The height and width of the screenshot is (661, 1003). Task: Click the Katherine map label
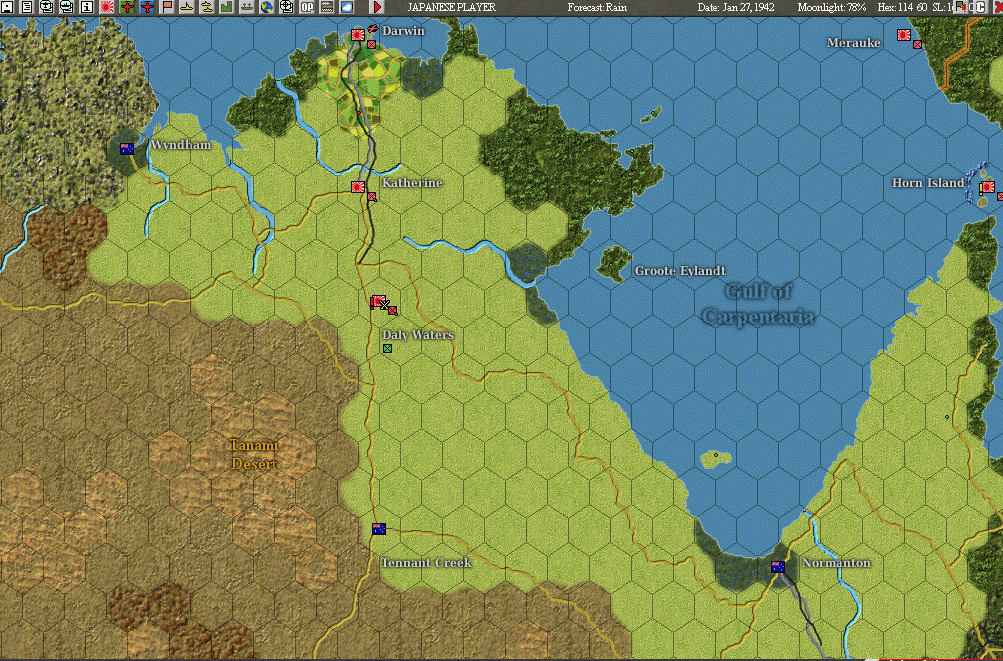tap(412, 183)
